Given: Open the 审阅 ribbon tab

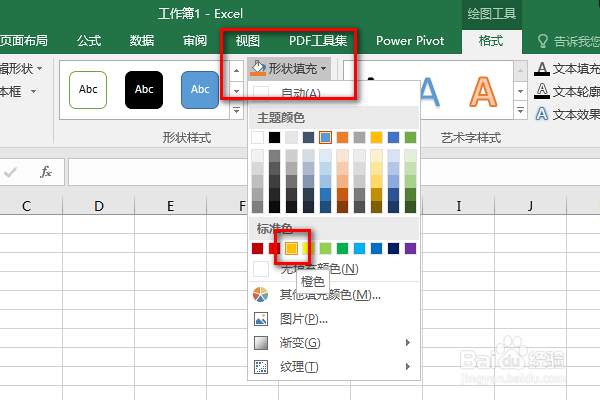Looking at the screenshot, I should [195, 41].
